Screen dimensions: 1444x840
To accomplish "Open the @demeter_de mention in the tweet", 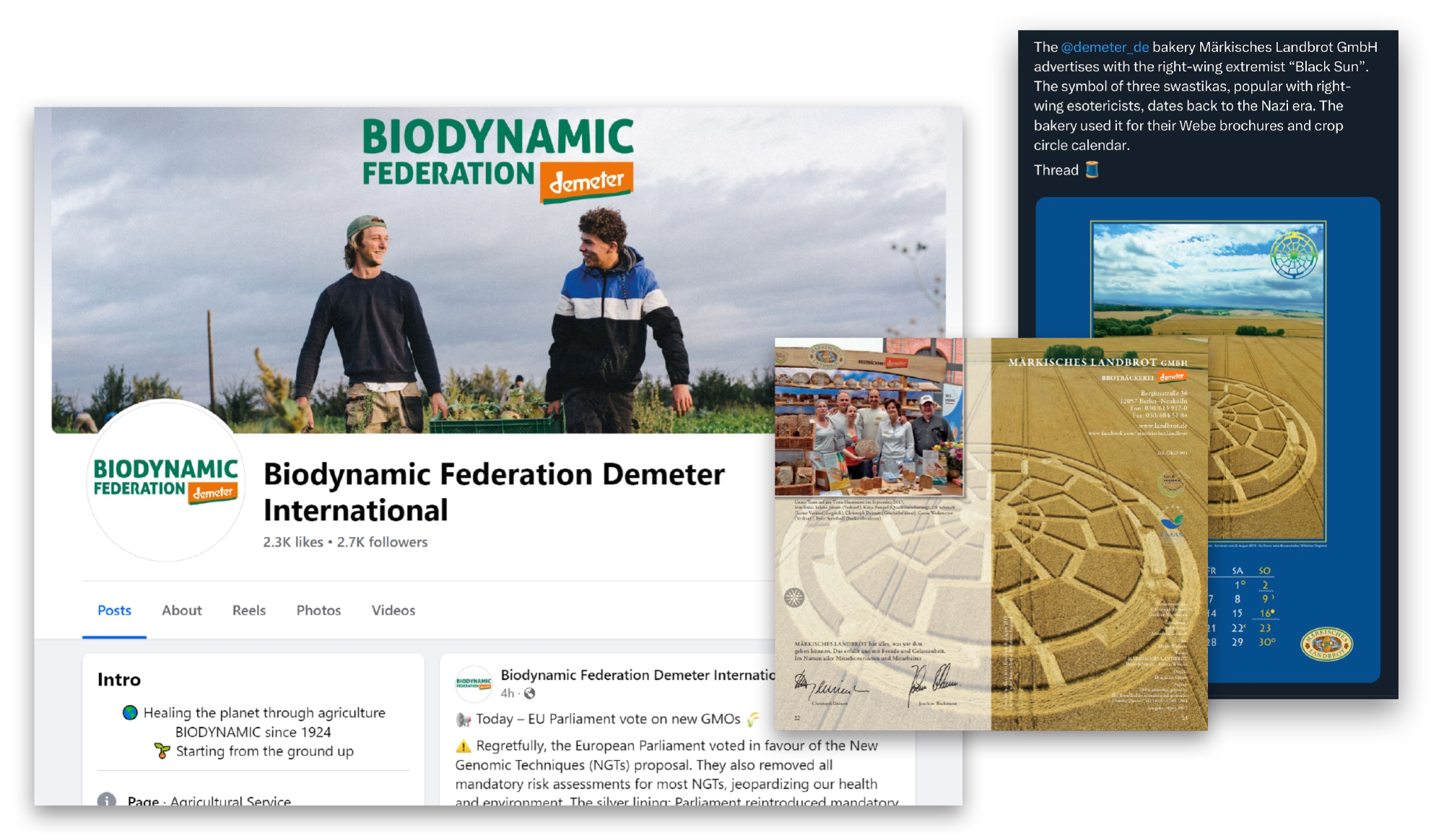I will click(1105, 47).
